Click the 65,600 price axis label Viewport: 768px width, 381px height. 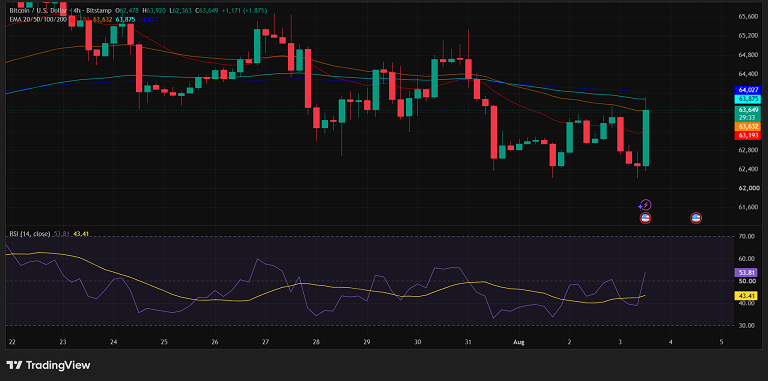(x=748, y=17)
